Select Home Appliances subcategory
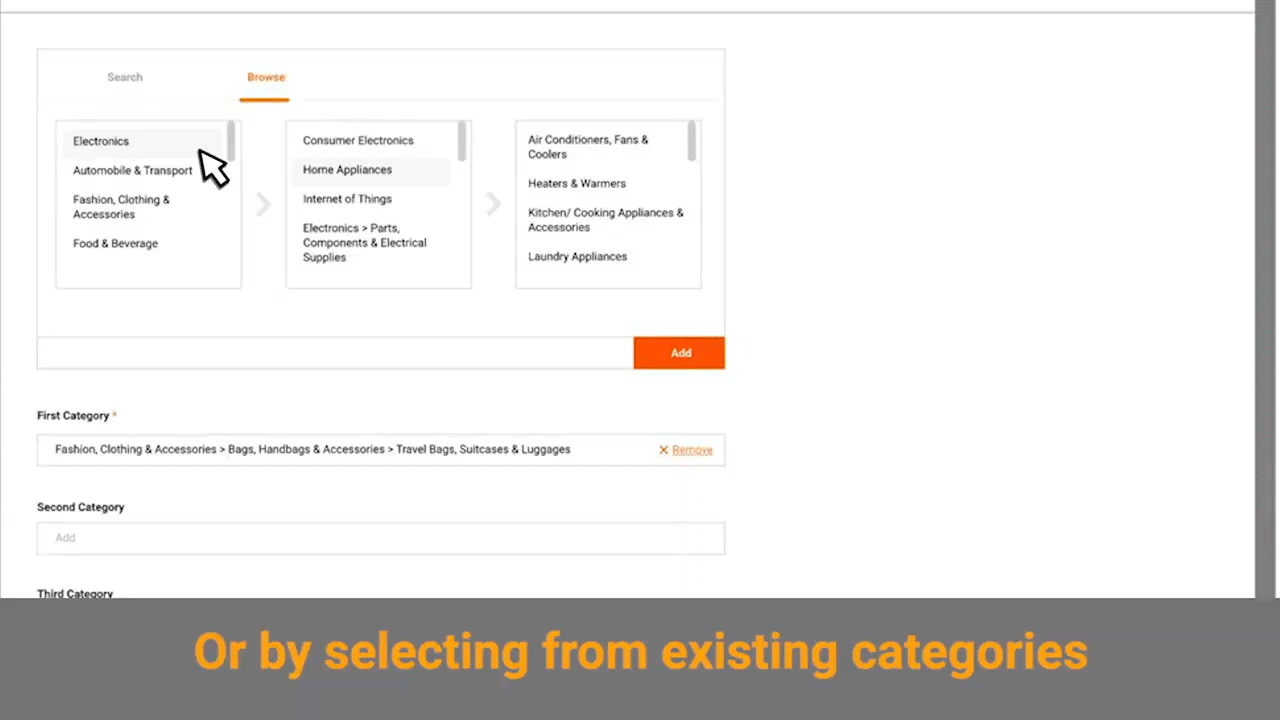Screen dimensions: 1280x720 347,169
